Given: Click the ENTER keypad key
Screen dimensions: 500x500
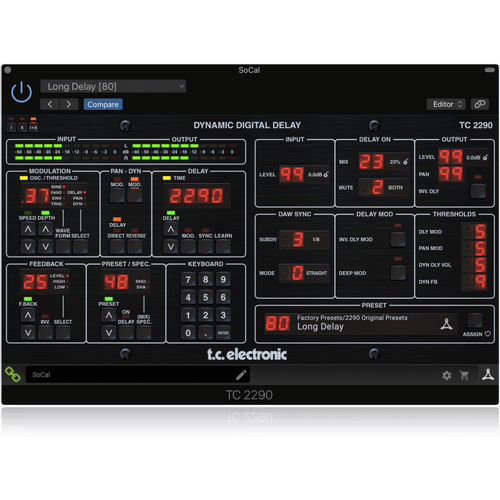Looking at the screenshot, I should [223, 333].
